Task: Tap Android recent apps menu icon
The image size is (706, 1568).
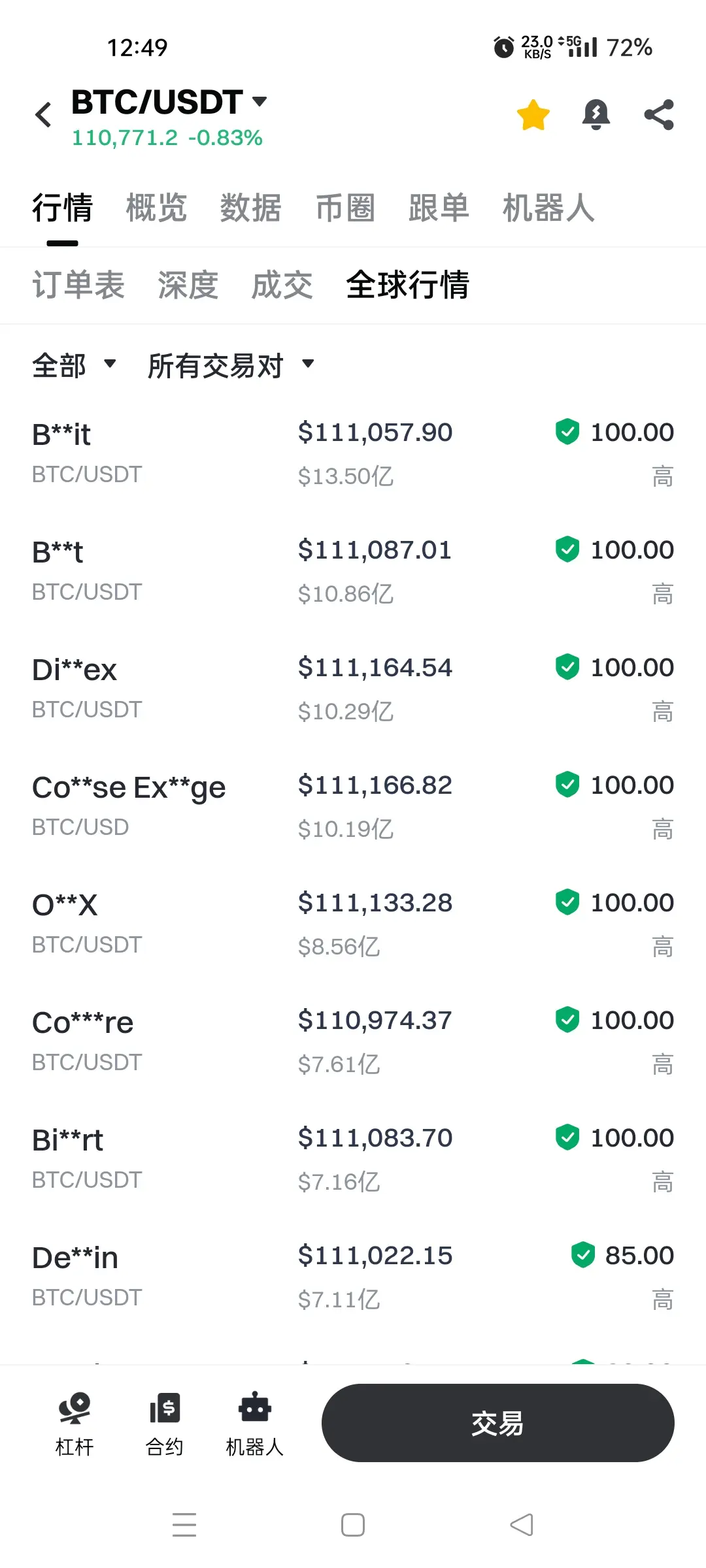Action: [x=184, y=1525]
